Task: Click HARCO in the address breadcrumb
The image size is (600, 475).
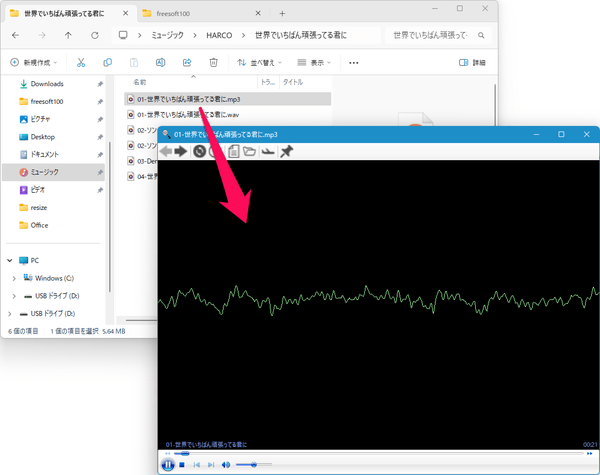Action: click(x=219, y=35)
